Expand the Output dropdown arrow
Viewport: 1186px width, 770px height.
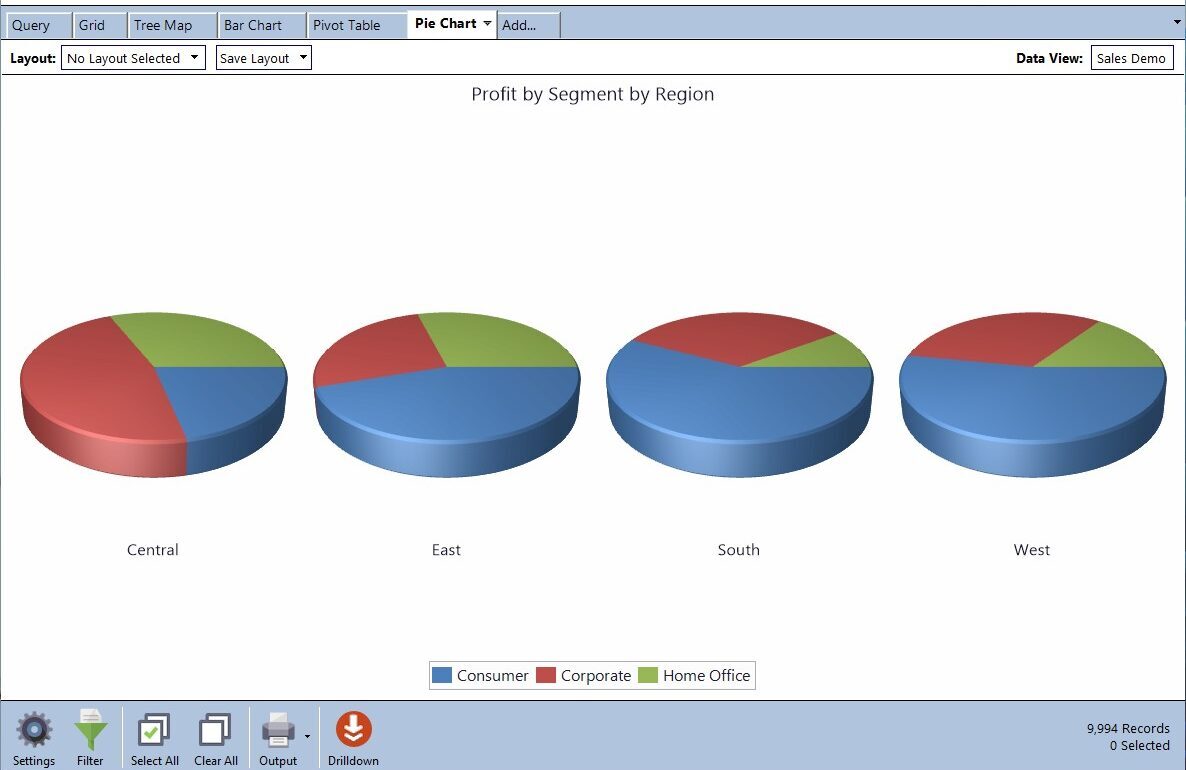(307, 736)
